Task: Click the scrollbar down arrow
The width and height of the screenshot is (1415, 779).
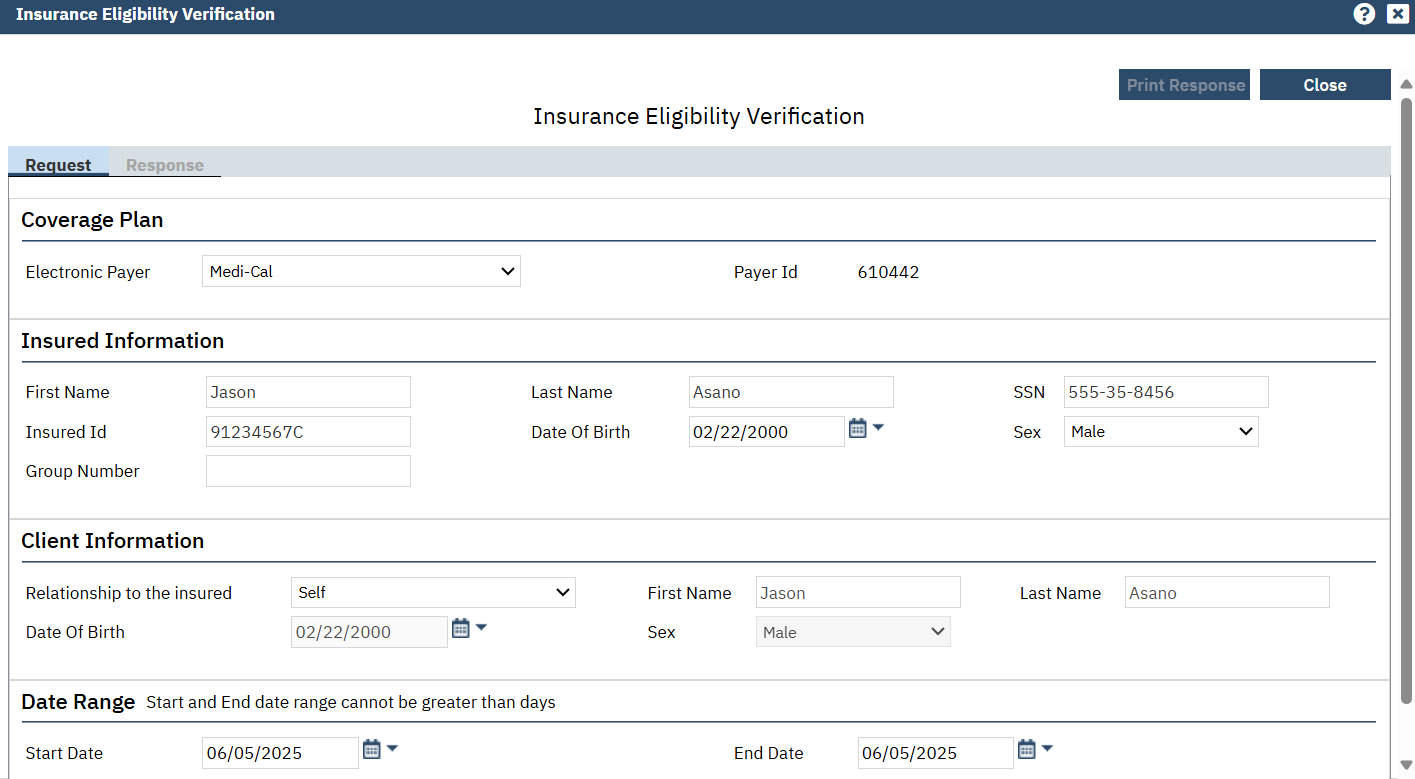Action: click(1406, 765)
